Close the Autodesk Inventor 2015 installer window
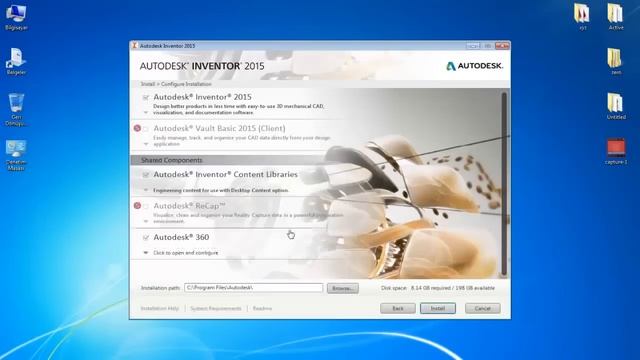640x360 pixels. 502,46
